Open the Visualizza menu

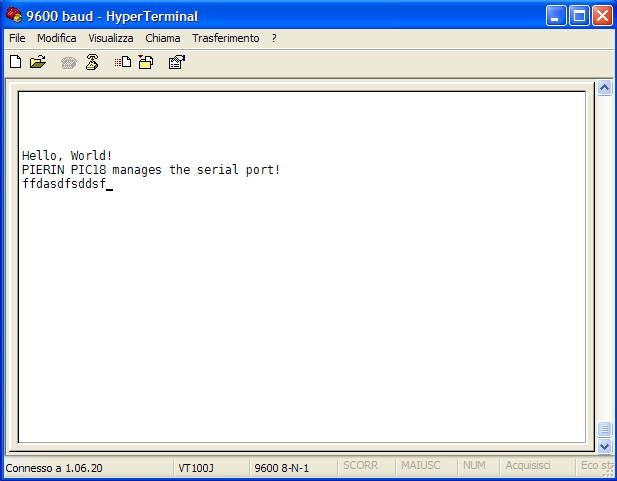click(110, 38)
